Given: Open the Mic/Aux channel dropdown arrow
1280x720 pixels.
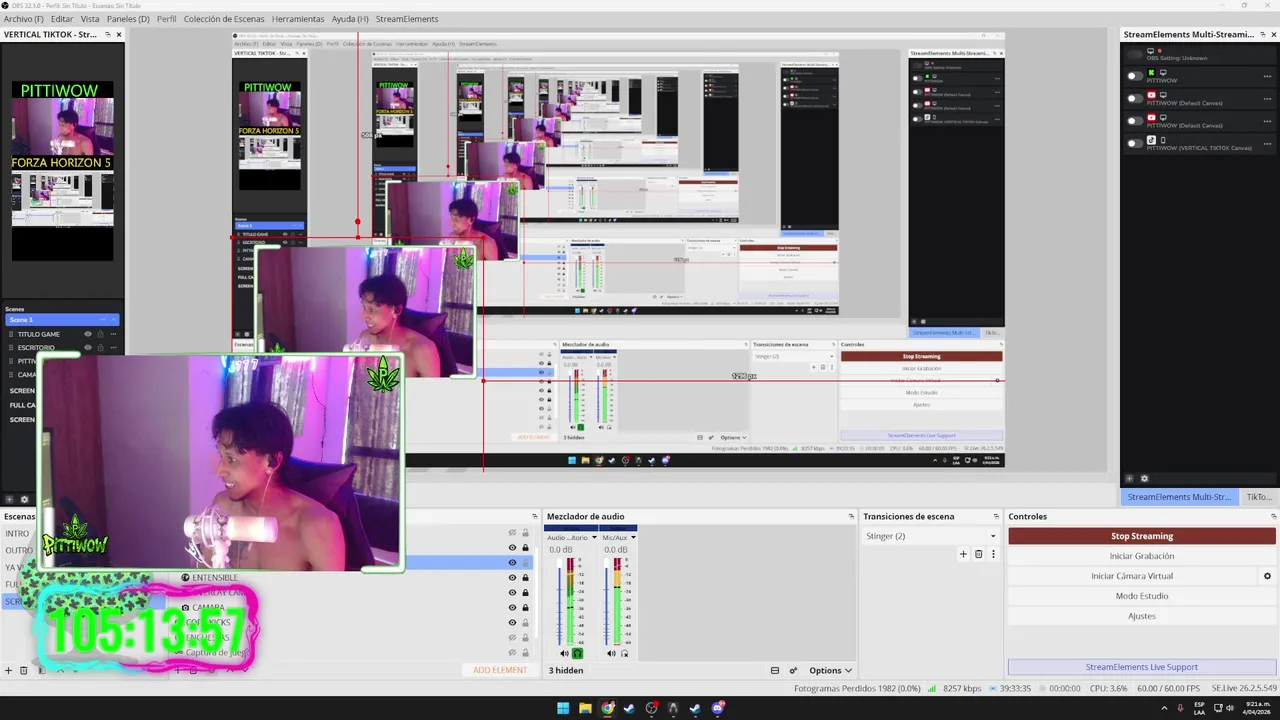Looking at the screenshot, I should pyautogui.click(x=633, y=537).
